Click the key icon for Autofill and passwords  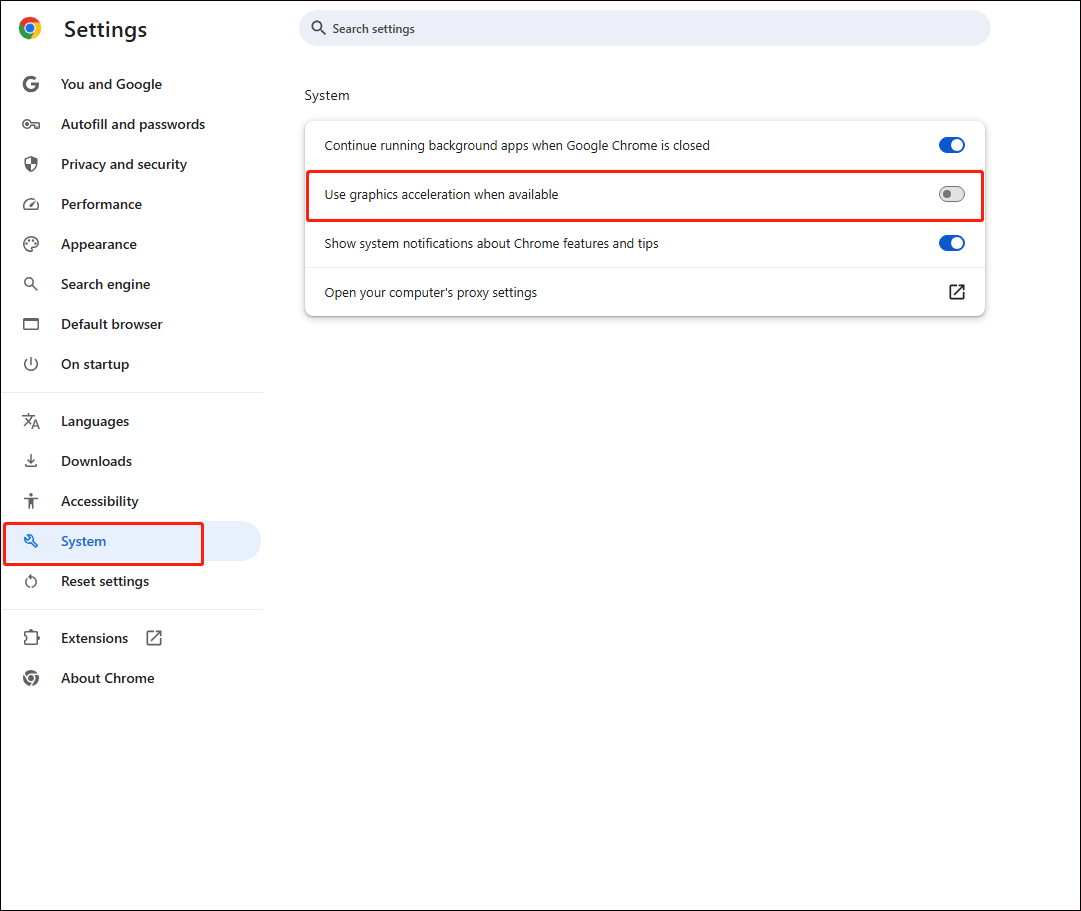pos(31,124)
